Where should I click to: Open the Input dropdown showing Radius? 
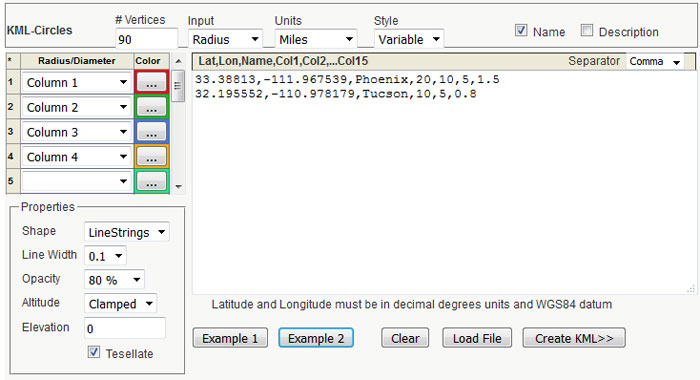[x=225, y=39]
